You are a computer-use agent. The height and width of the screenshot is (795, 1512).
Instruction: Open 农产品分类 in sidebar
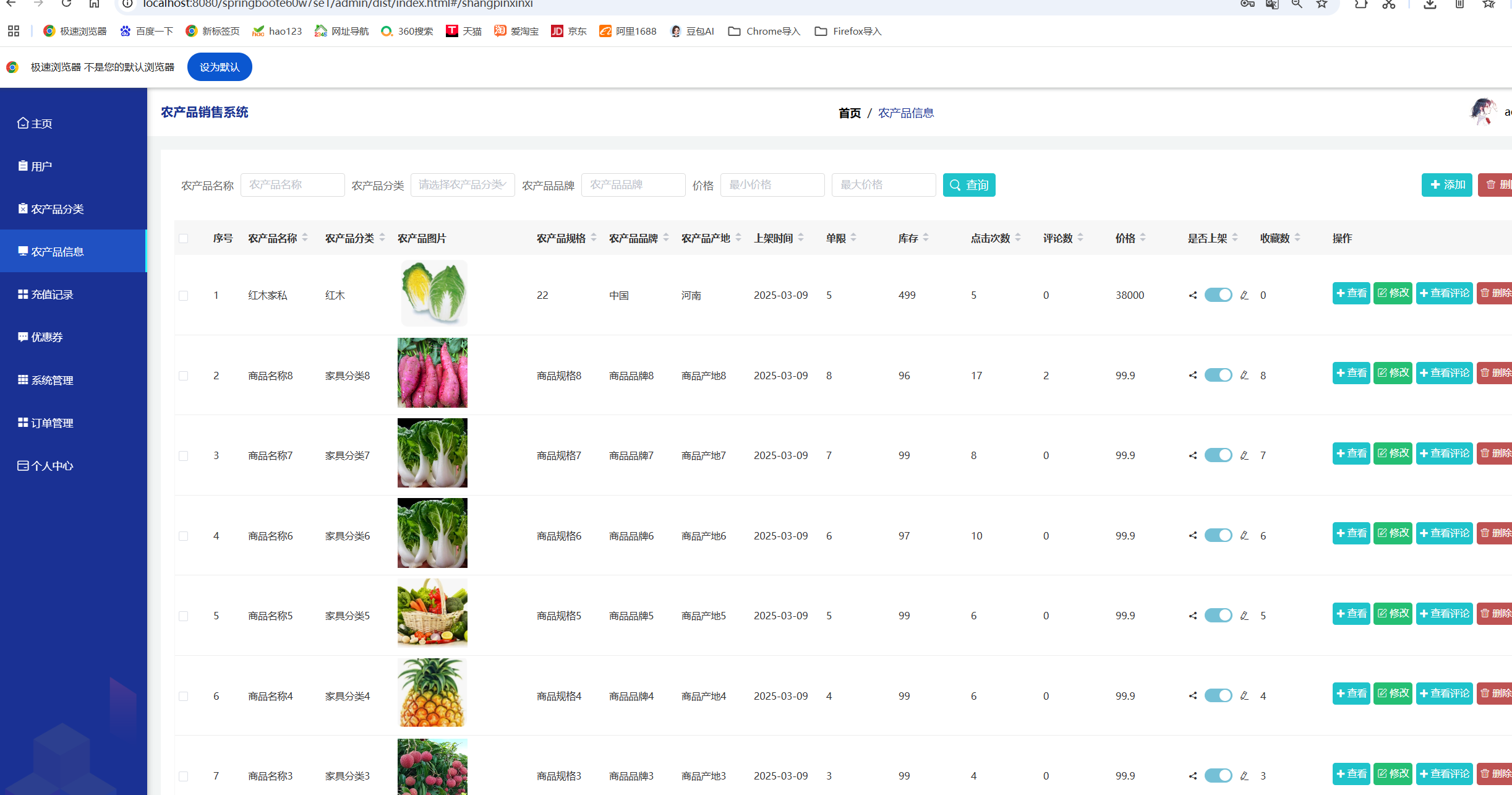(x=57, y=209)
